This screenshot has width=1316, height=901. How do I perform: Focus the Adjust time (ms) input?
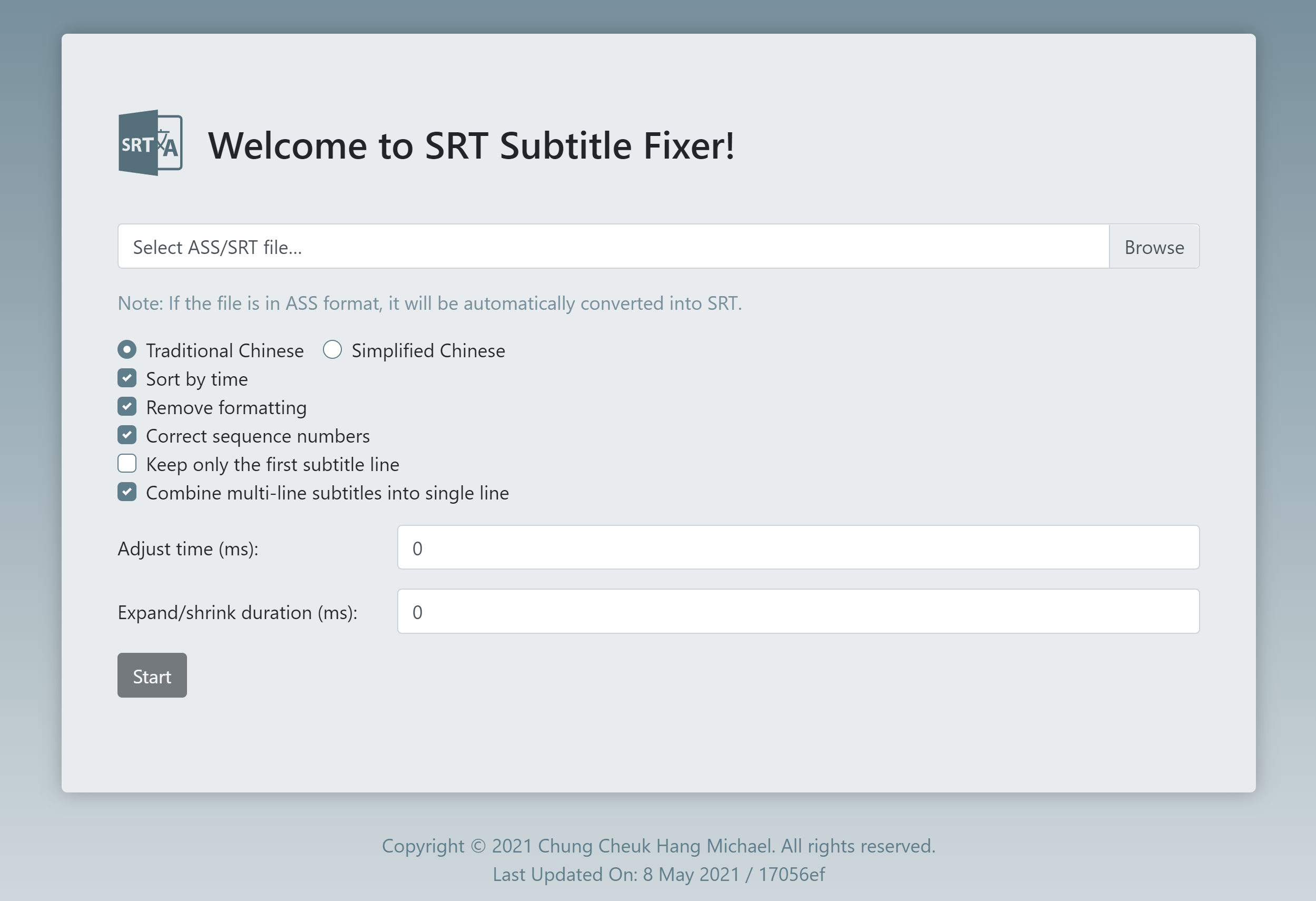(799, 547)
